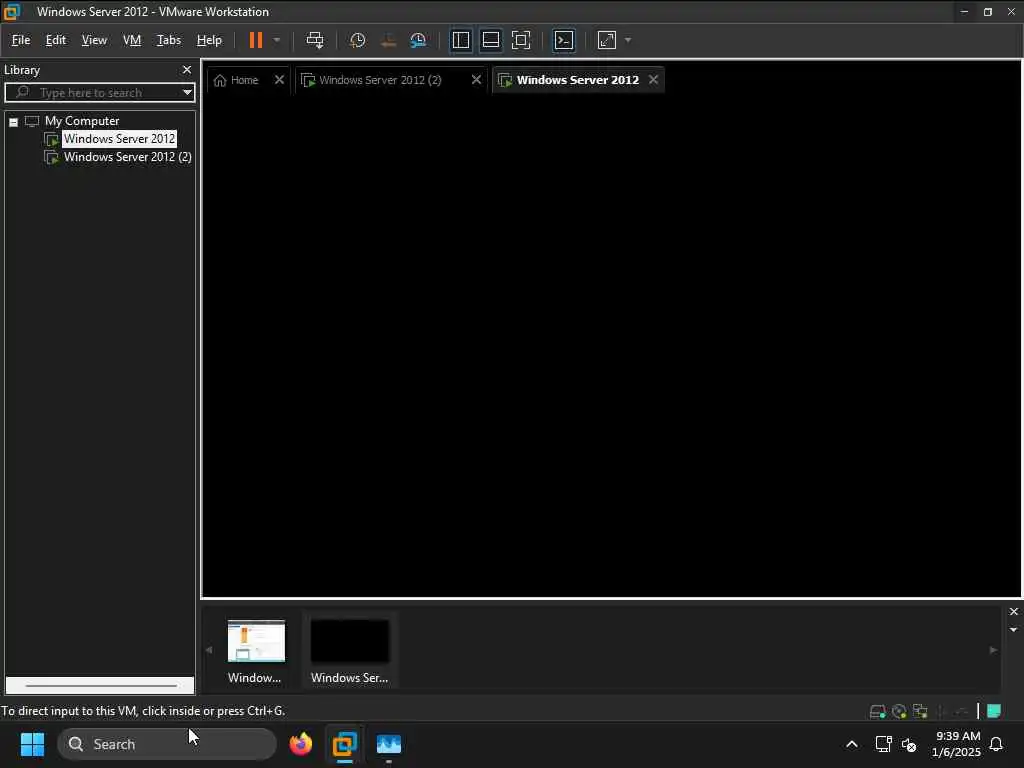Click the VMware title bar app icon
Image resolution: width=1024 pixels, height=768 pixels.
[12, 11]
